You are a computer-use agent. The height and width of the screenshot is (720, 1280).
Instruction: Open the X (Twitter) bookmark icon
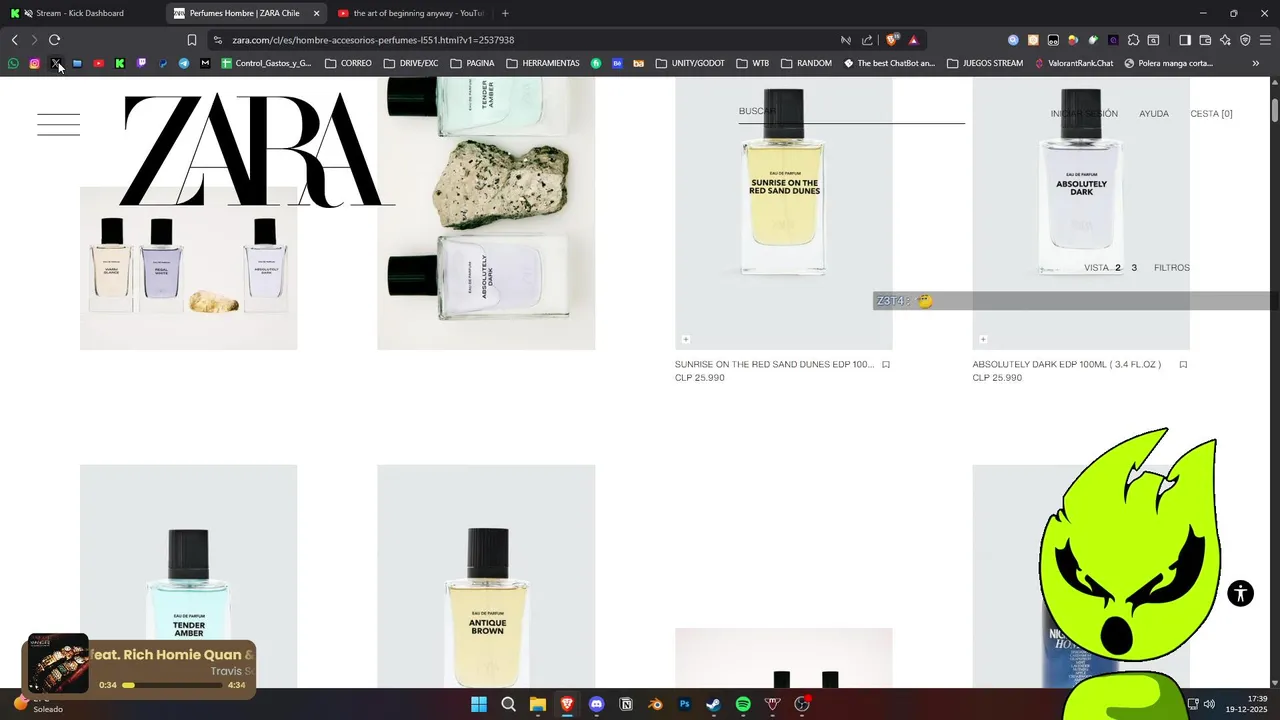[x=56, y=63]
